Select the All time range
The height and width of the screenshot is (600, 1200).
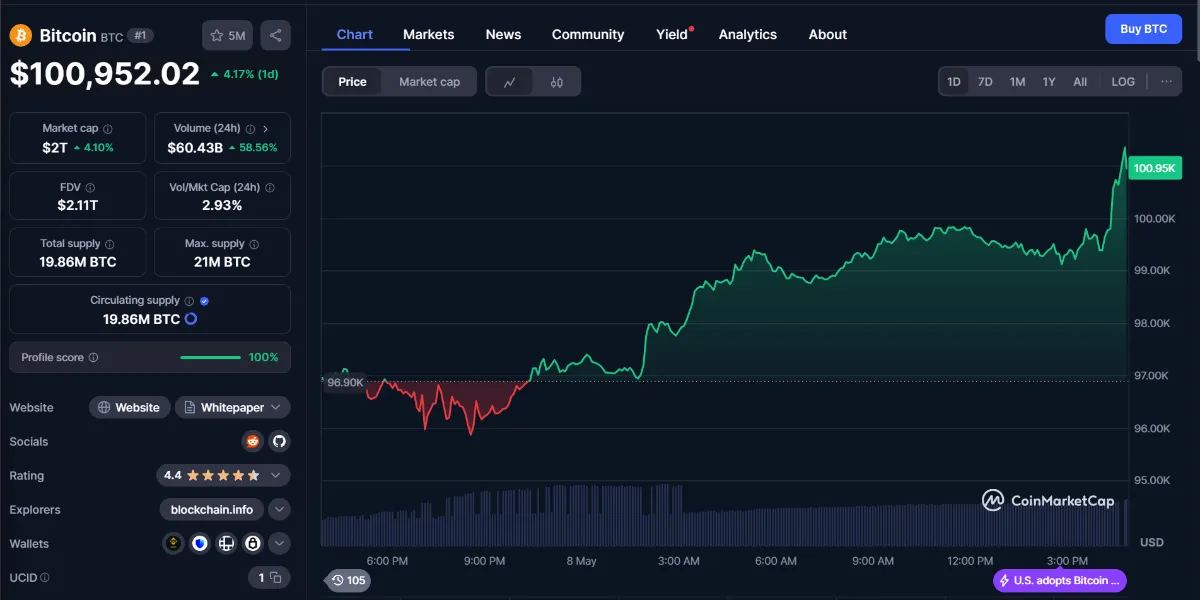pyautogui.click(x=1080, y=82)
